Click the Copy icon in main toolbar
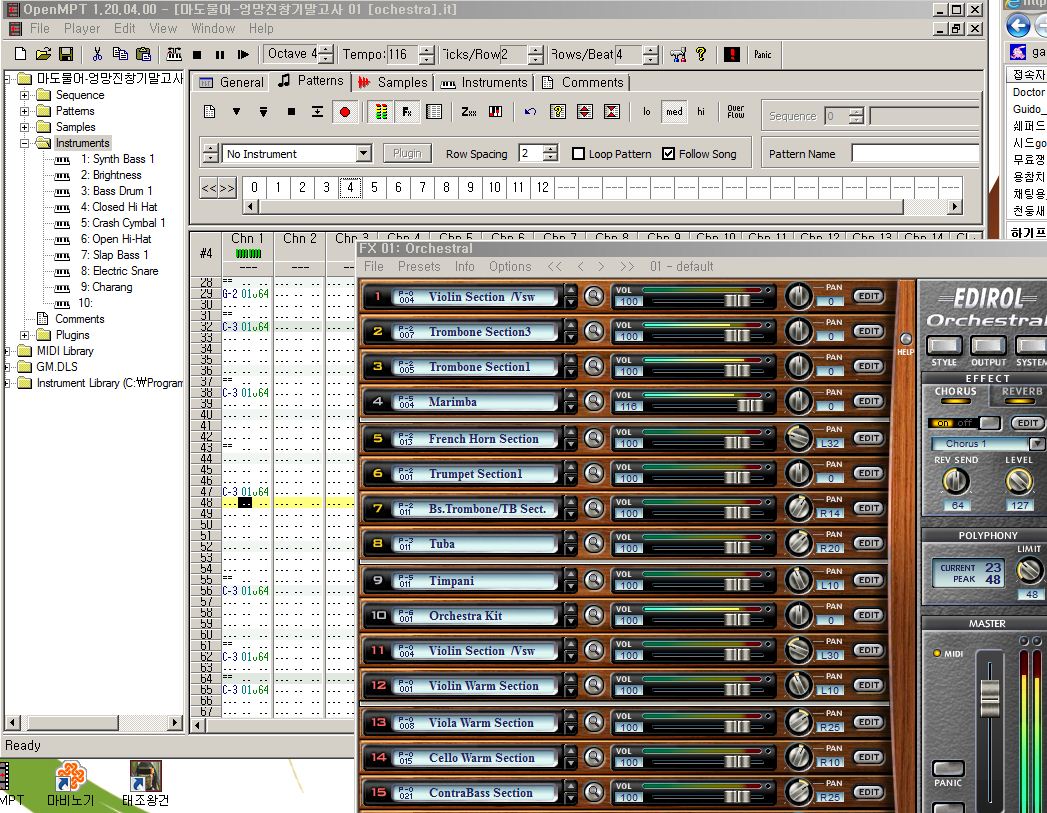This screenshot has width=1047, height=813. pos(120,55)
